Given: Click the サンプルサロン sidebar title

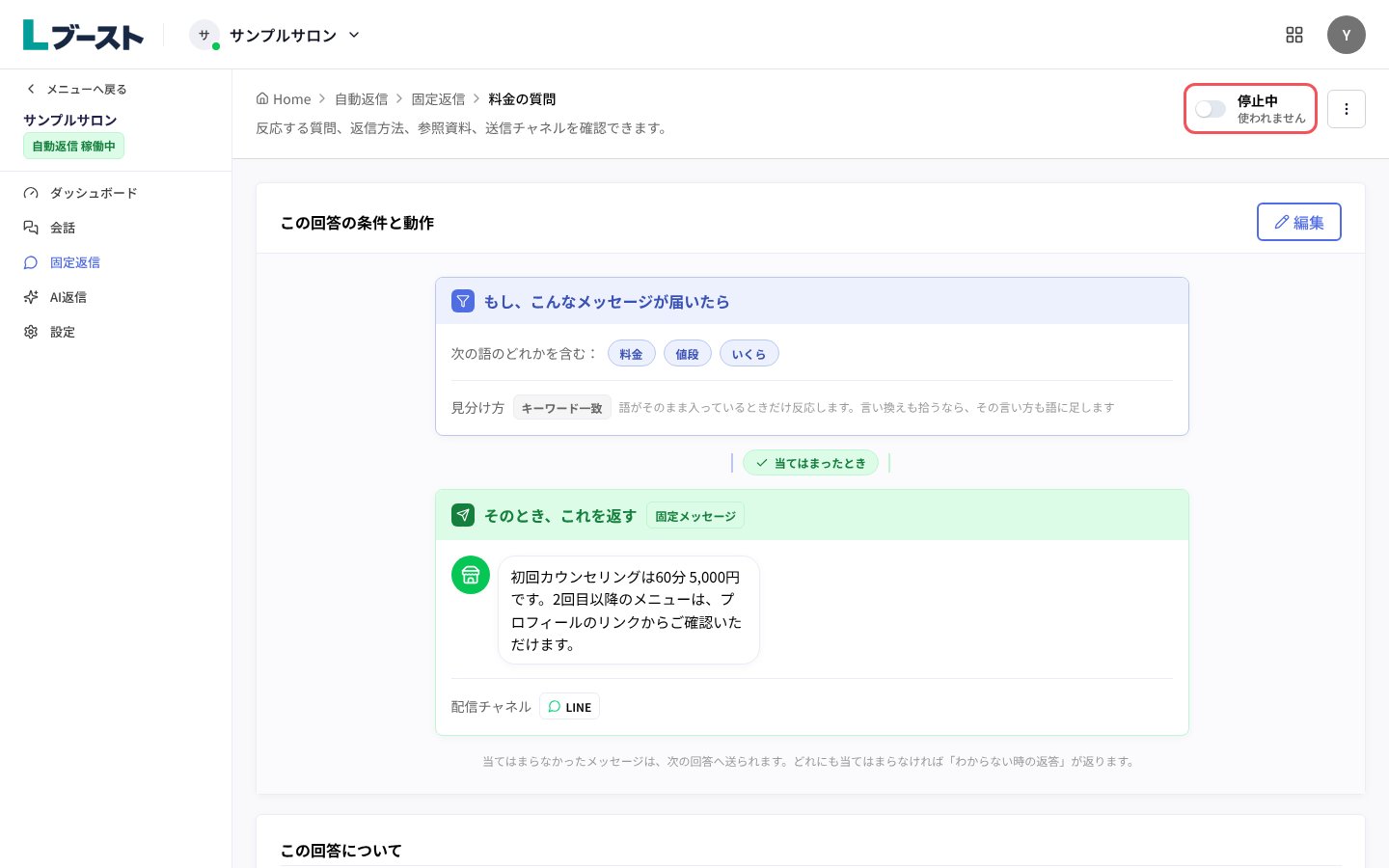Looking at the screenshot, I should click(x=70, y=120).
